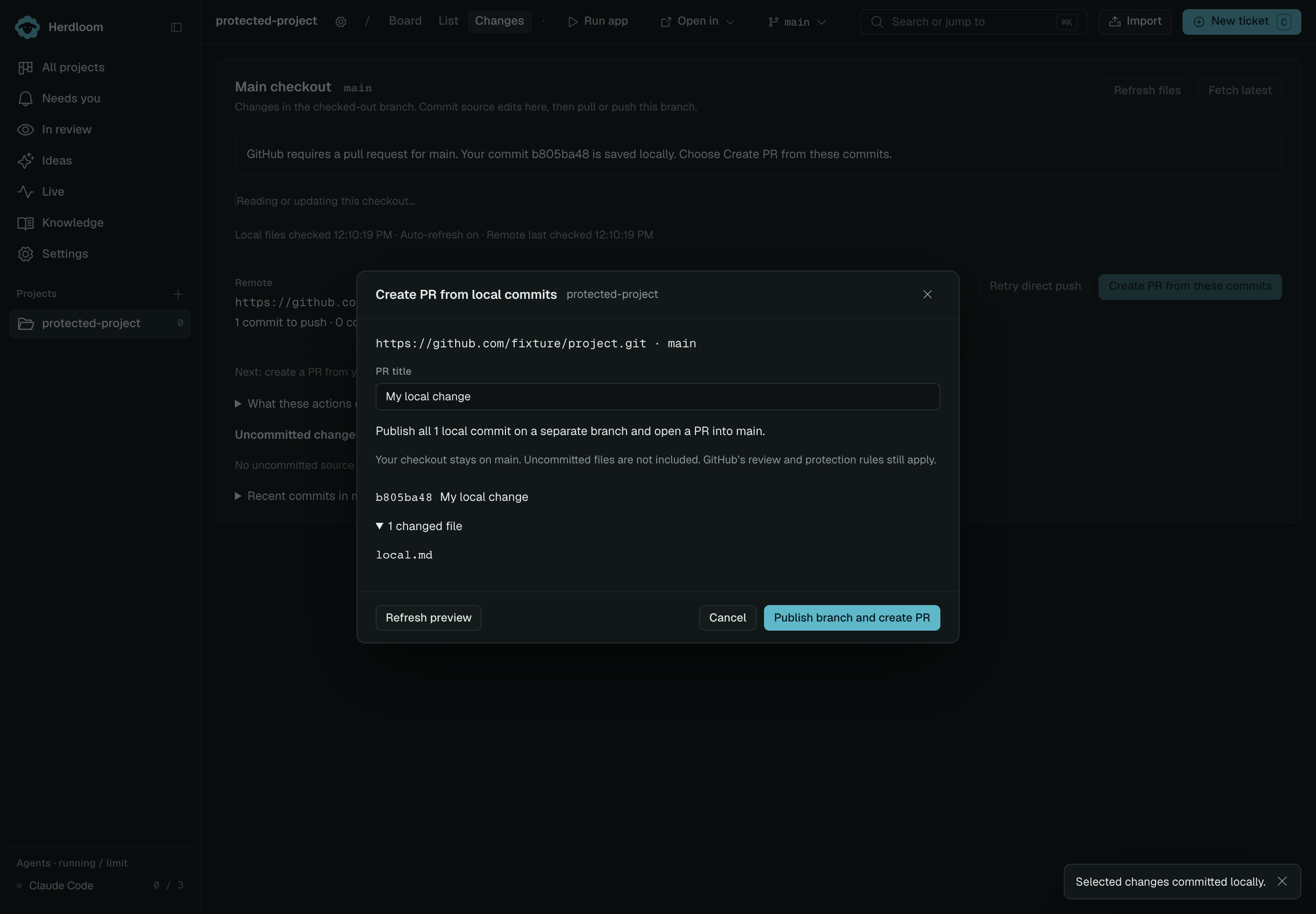Viewport: 1316px width, 914px height.
Task: Click the Settings gear icon in sidebar
Action: click(25, 254)
